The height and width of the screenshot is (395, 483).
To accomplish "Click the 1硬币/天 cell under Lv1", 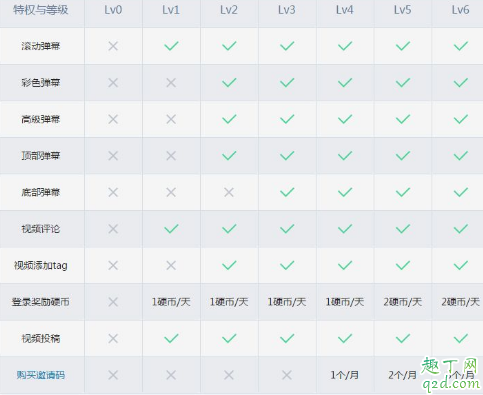I will (x=171, y=302).
